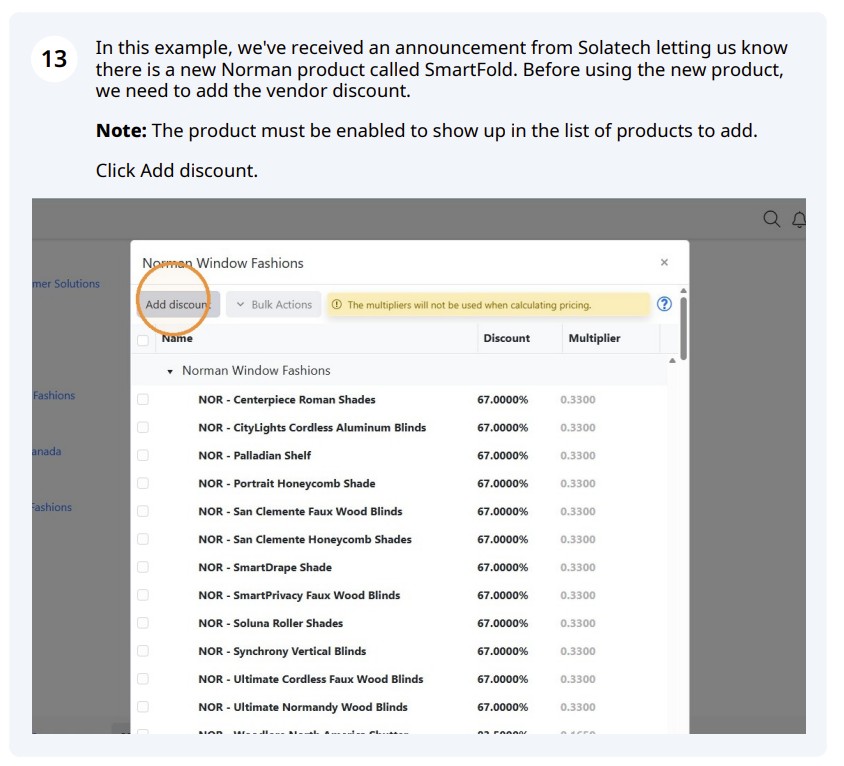Toggle the select-all checkbox in header
Screen dimensions: 844x766
(143, 340)
